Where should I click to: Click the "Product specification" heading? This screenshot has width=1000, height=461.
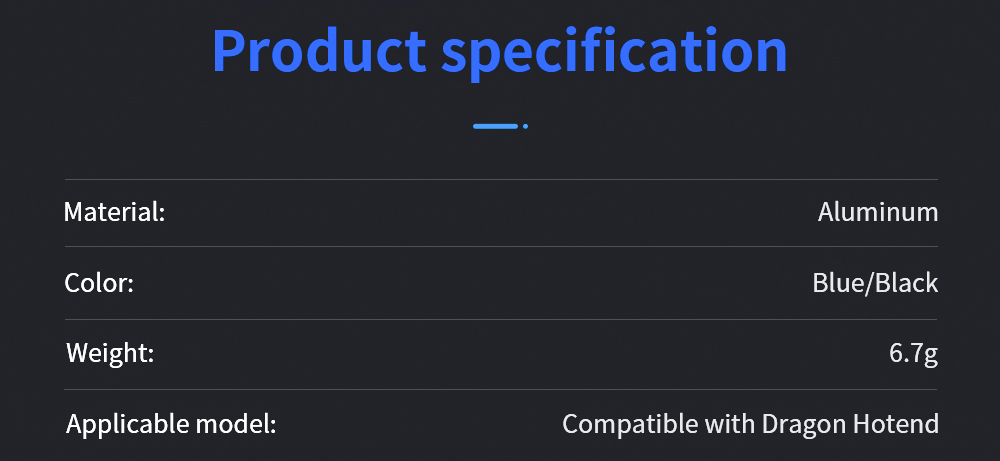(x=499, y=52)
